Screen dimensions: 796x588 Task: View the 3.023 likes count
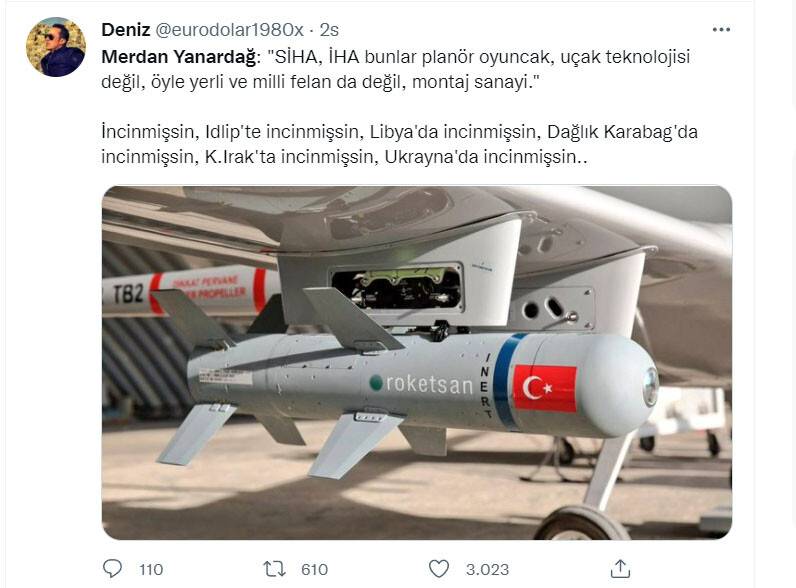click(487, 569)
